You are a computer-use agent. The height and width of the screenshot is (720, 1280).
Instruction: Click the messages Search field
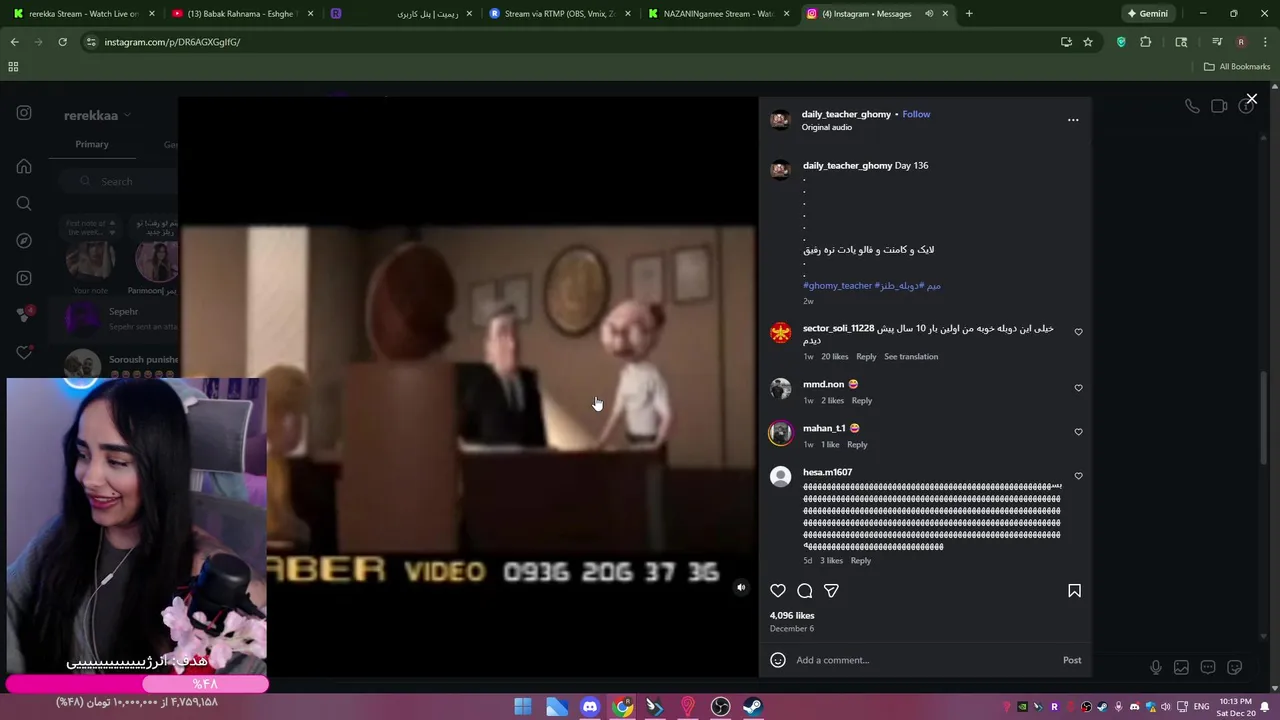coord(118,181)
